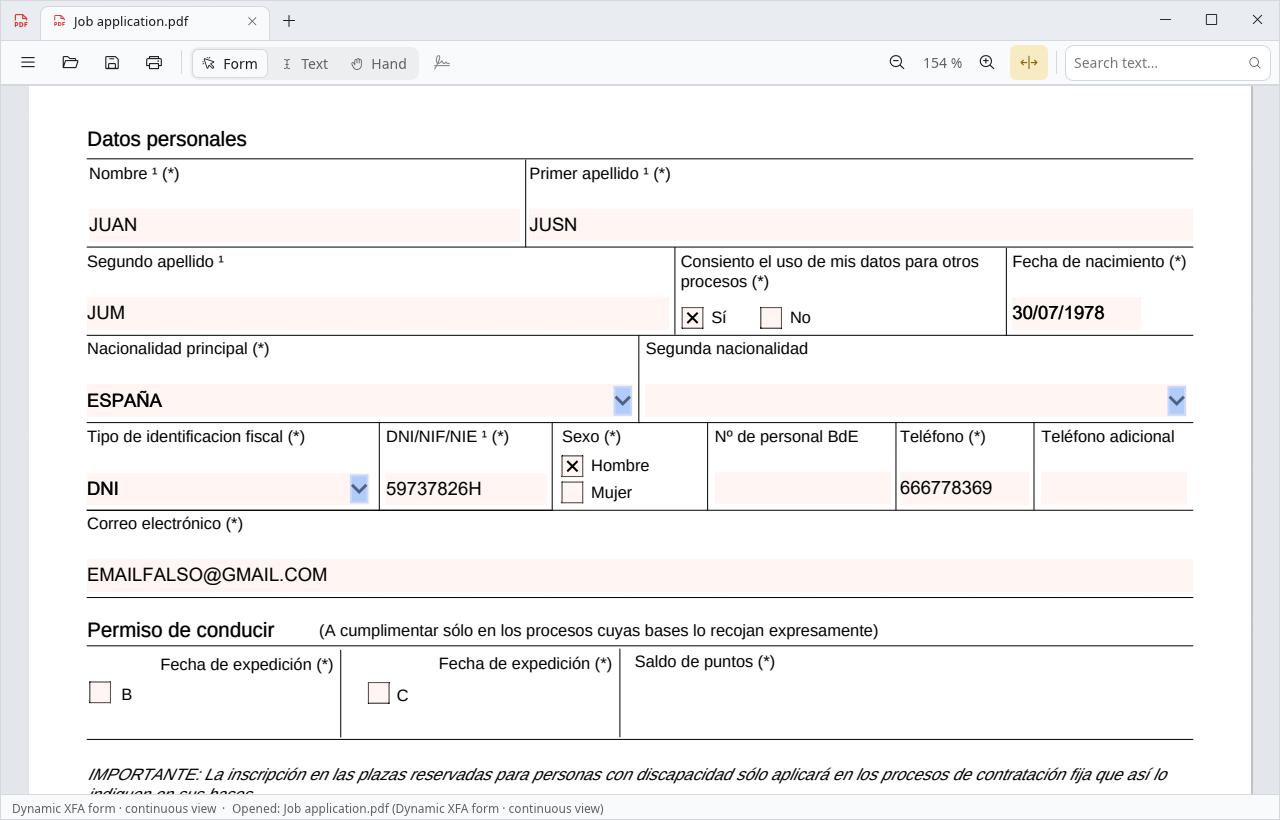Select the Job application.pdf tab

point(156,21)
